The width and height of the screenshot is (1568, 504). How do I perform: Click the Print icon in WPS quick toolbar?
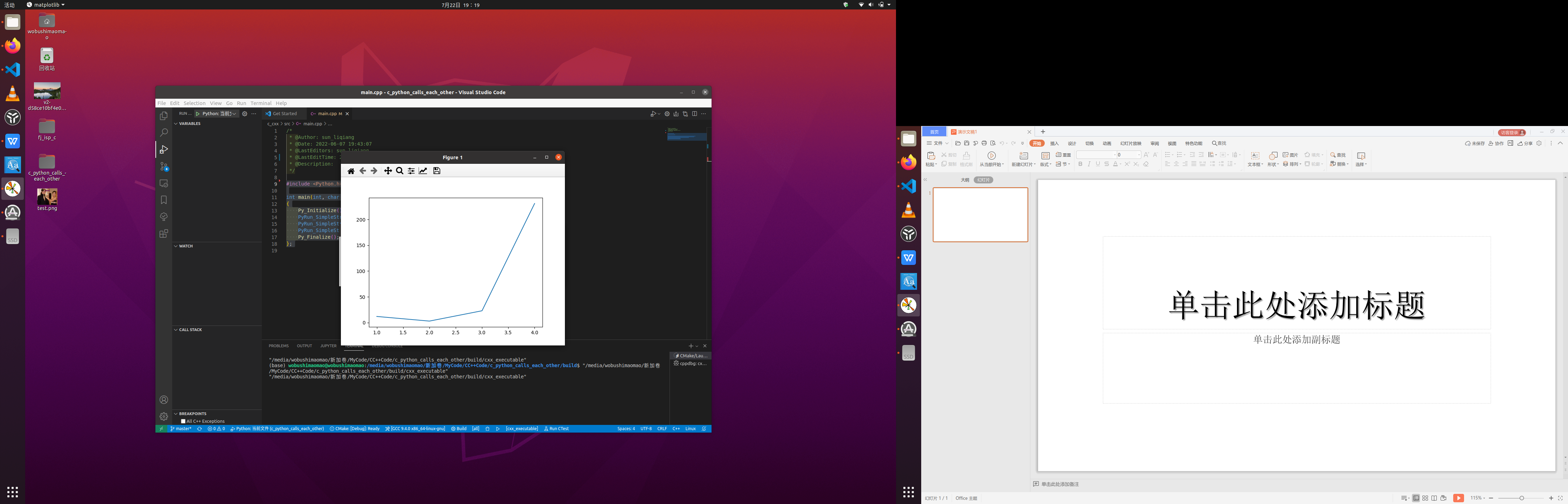pos(984,143)
